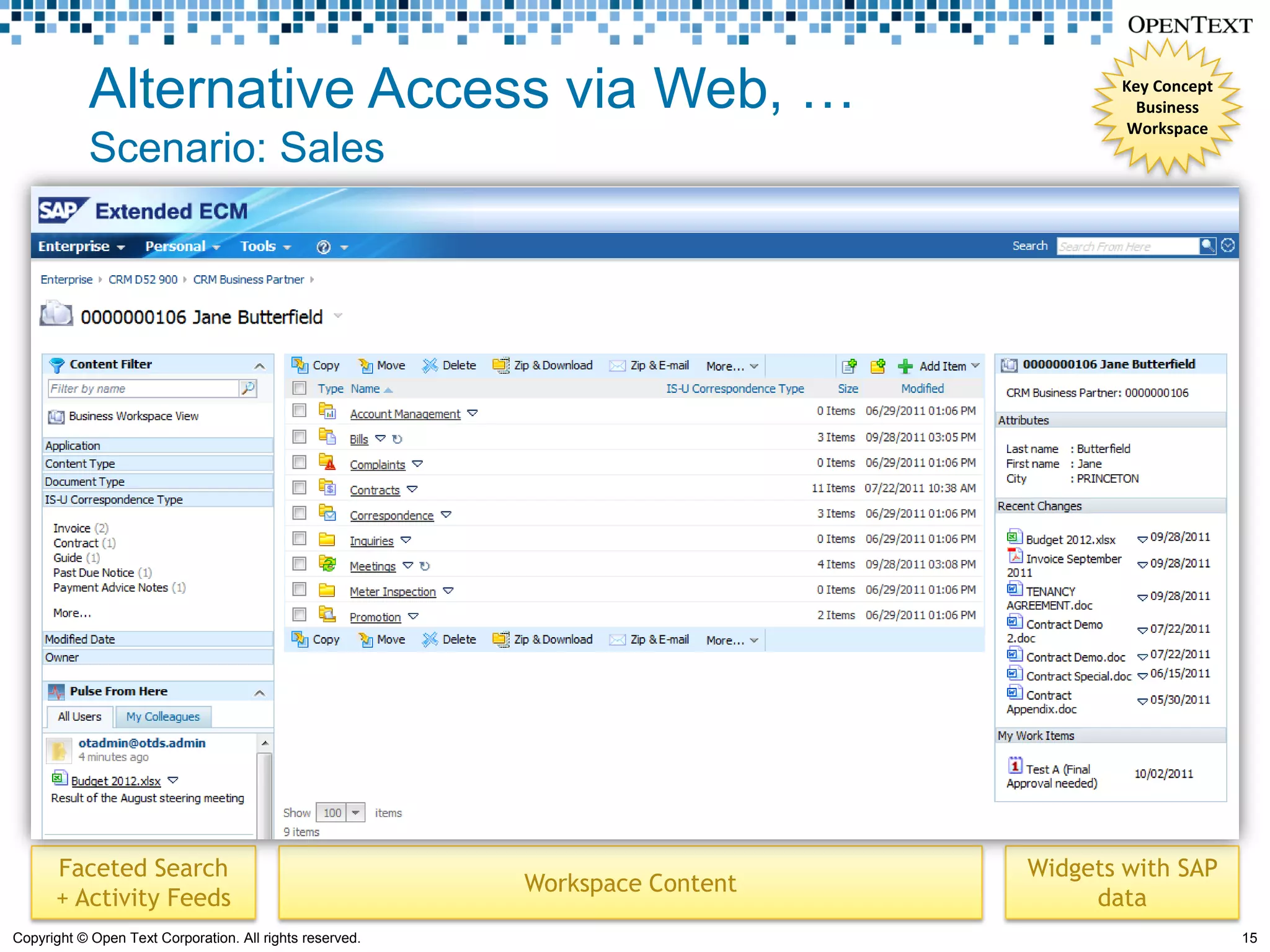
Task: Open the Enterprise menu
Action: (81, 247)
